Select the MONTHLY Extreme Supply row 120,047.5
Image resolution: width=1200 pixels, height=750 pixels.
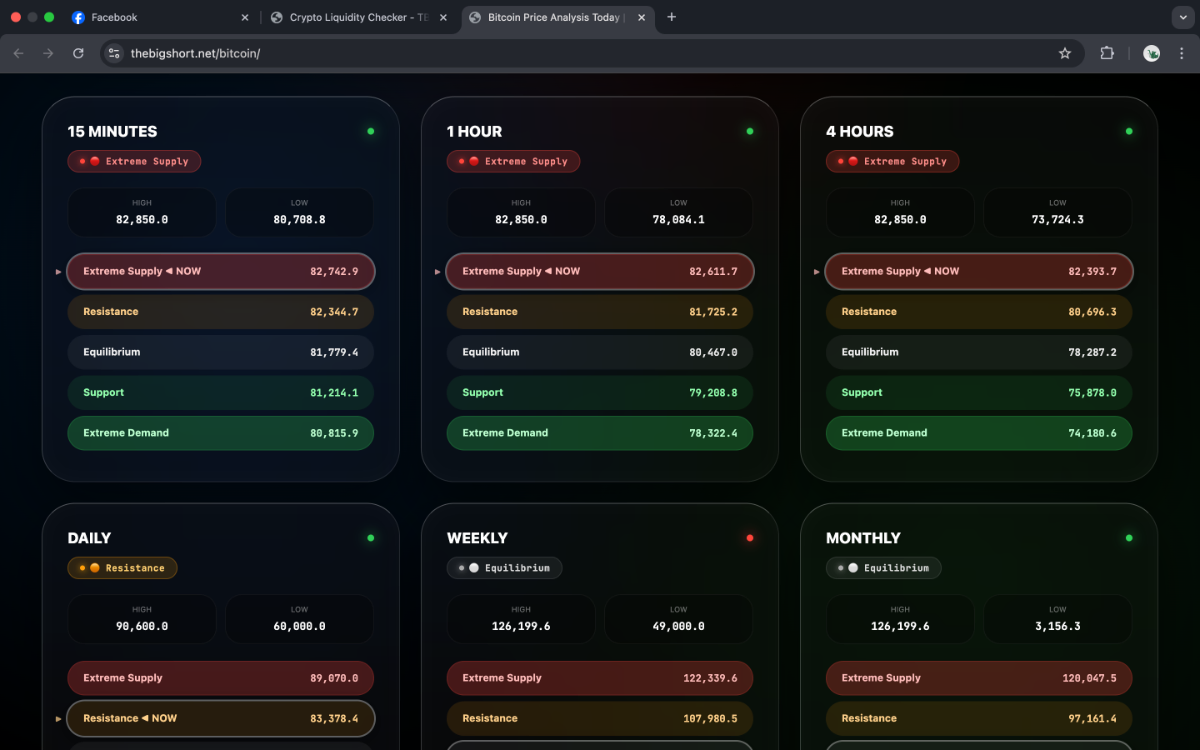pyautogui.click(x=979, y=678)
